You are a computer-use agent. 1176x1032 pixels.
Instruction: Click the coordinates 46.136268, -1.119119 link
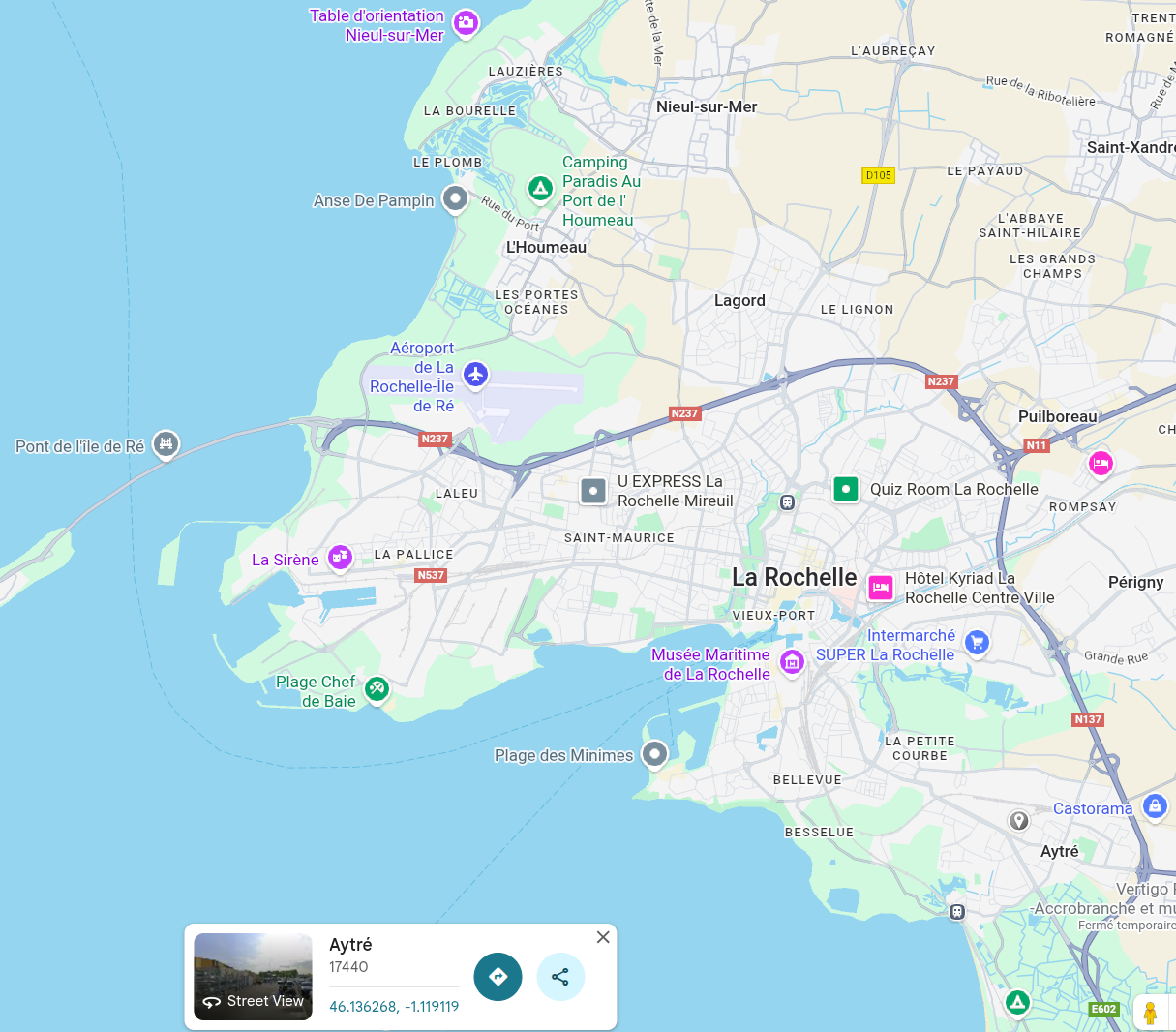[x=394, y=1007]
